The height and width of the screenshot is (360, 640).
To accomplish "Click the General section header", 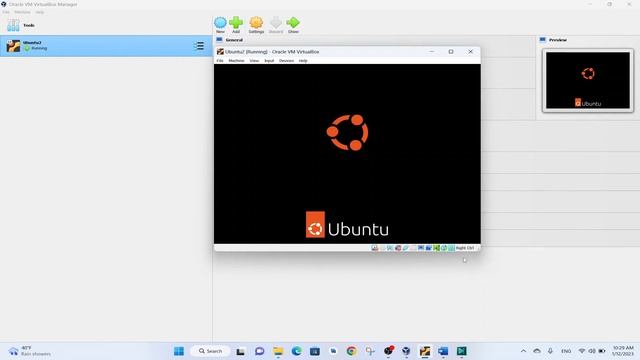I will (234, 40).
